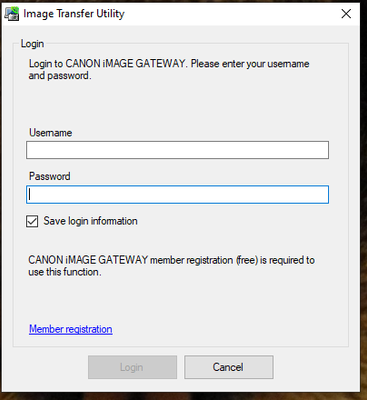The image size is (367, 400).
Task: Click the greyed-out Login button
Action: coord(132,367)
